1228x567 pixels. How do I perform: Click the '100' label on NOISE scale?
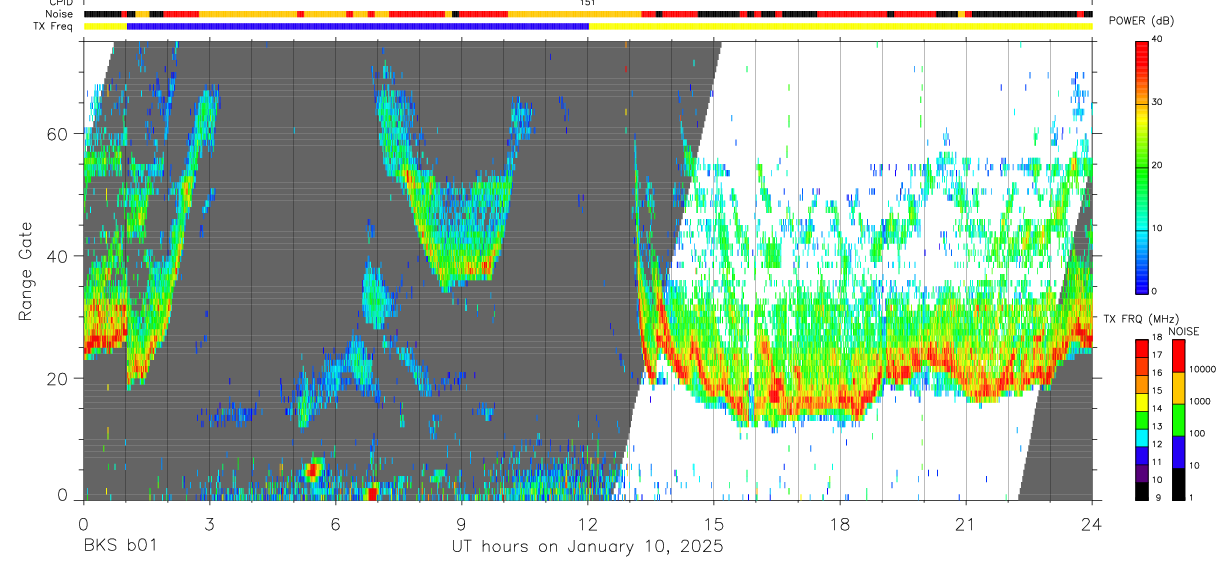pos(1197,433)
